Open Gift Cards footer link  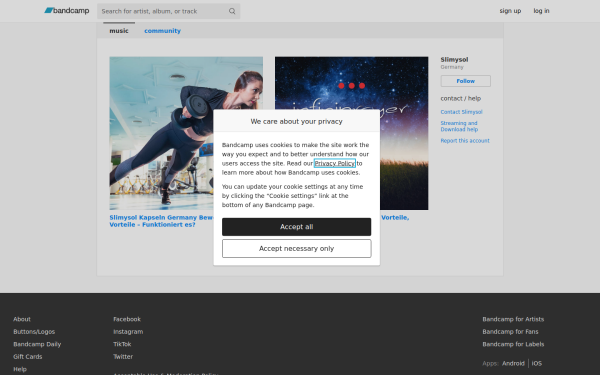click(28, 356)
